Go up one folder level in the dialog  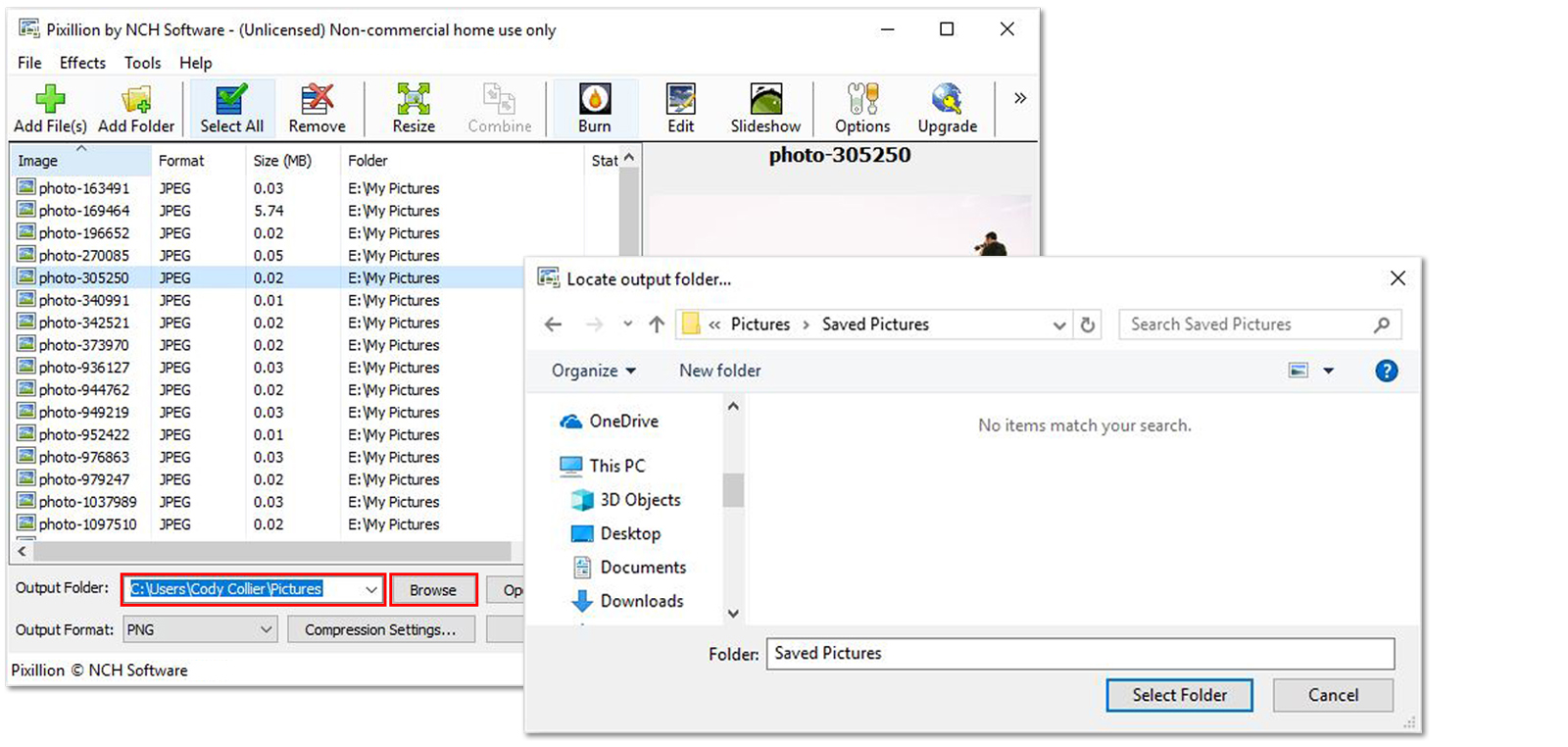tap(657, 324)
